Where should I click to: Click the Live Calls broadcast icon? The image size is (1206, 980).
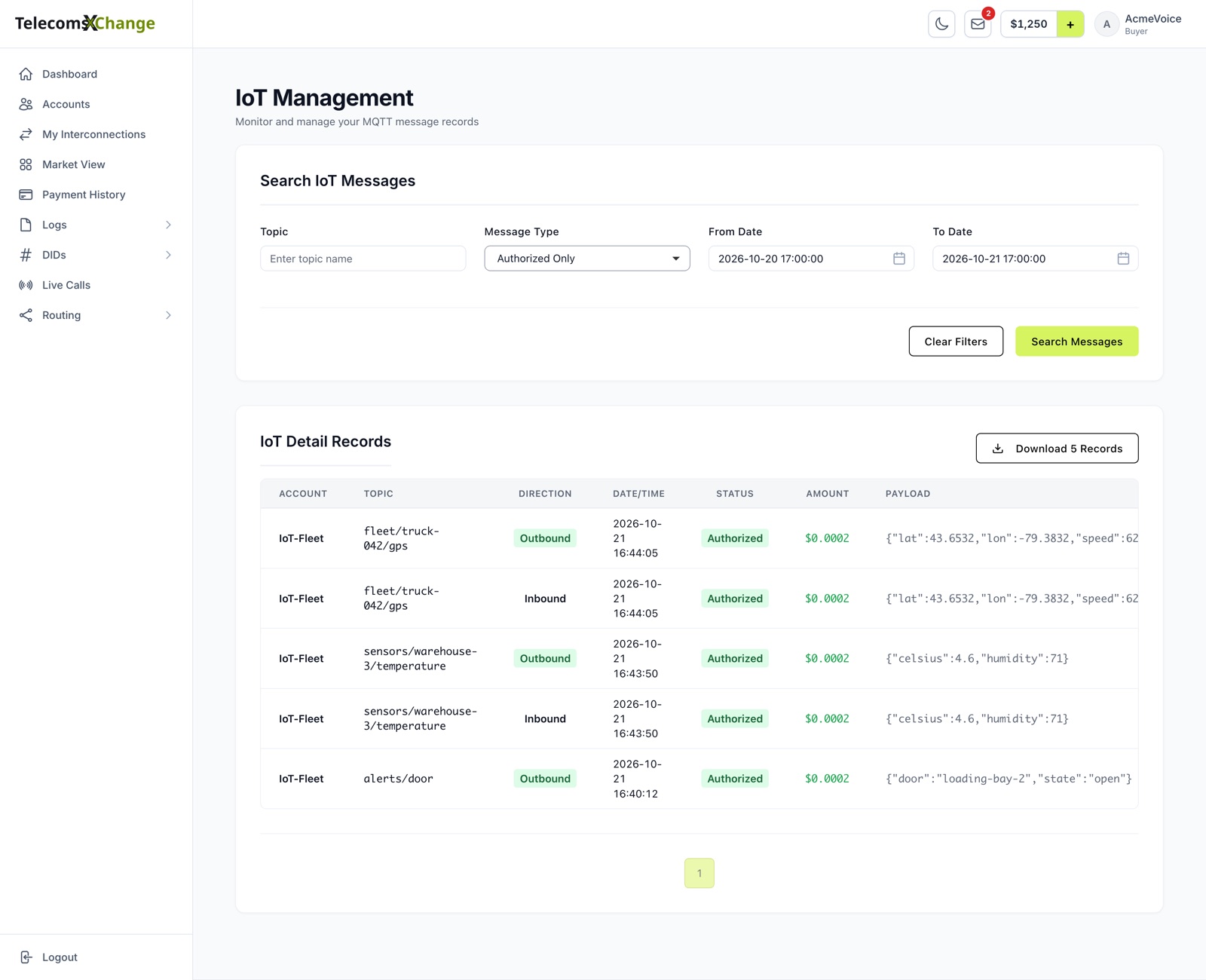click(x=26, y=285)
